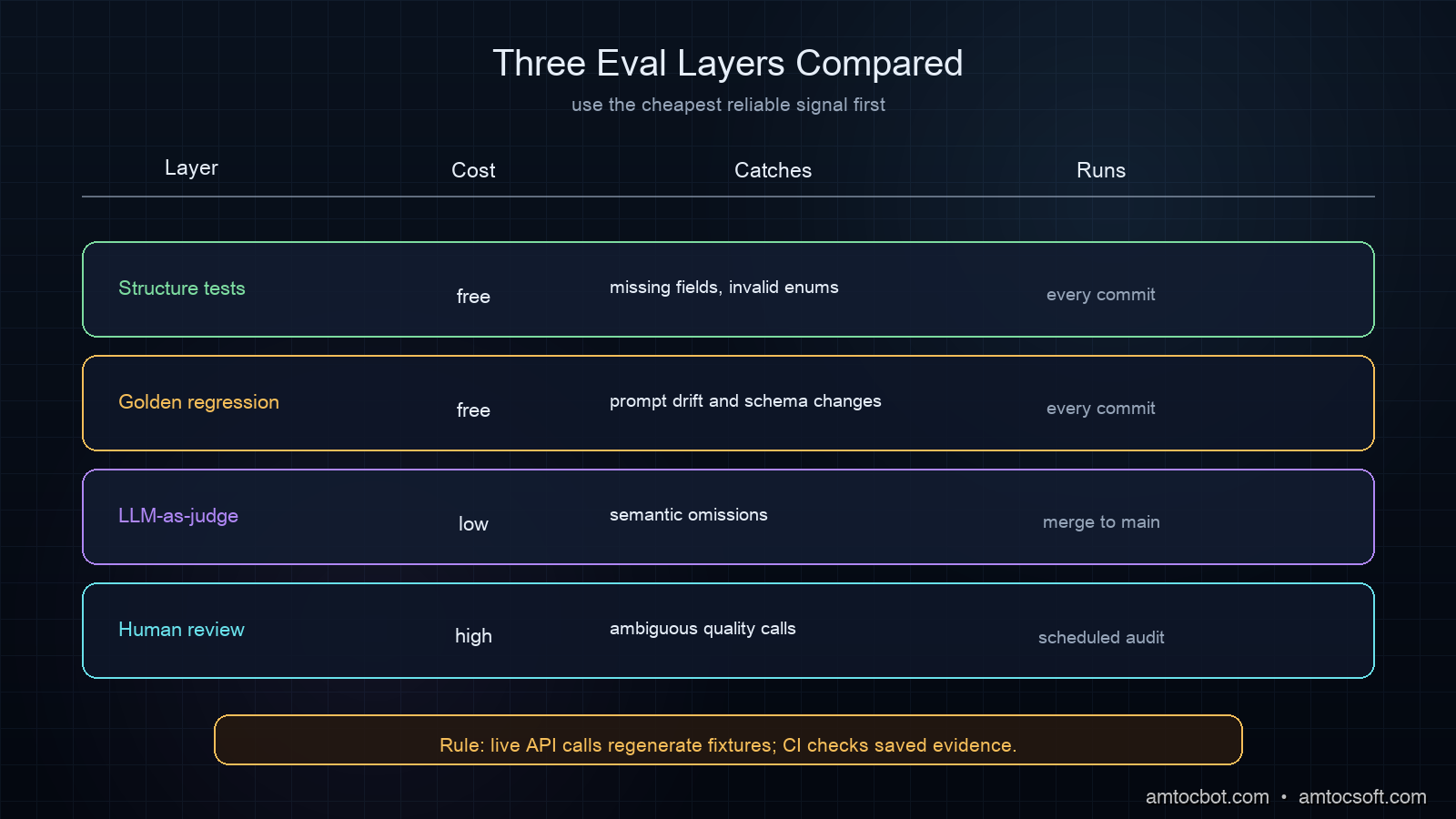Viewport: 1456px width, 819px height.
Task: Click 'every commit' in Golden regression row
Action: tap(1101, 409)
